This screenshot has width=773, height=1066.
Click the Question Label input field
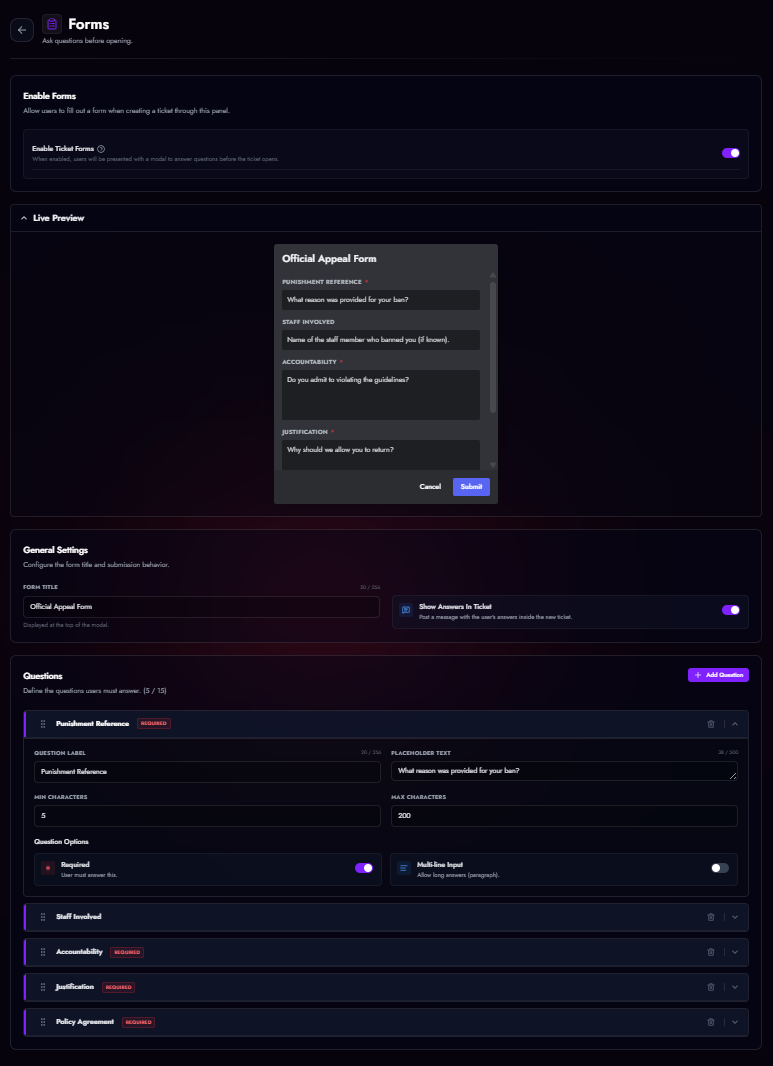pos(207,772)
